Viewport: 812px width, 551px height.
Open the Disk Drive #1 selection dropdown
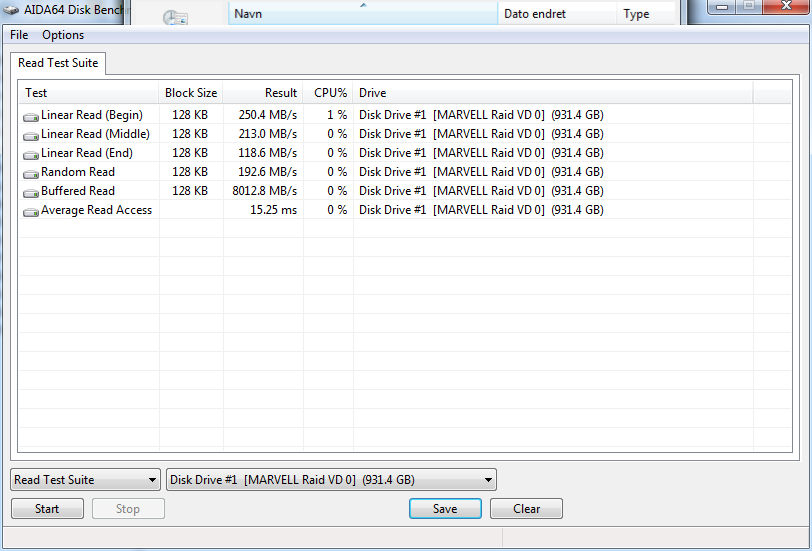click(x=331, y=480)
